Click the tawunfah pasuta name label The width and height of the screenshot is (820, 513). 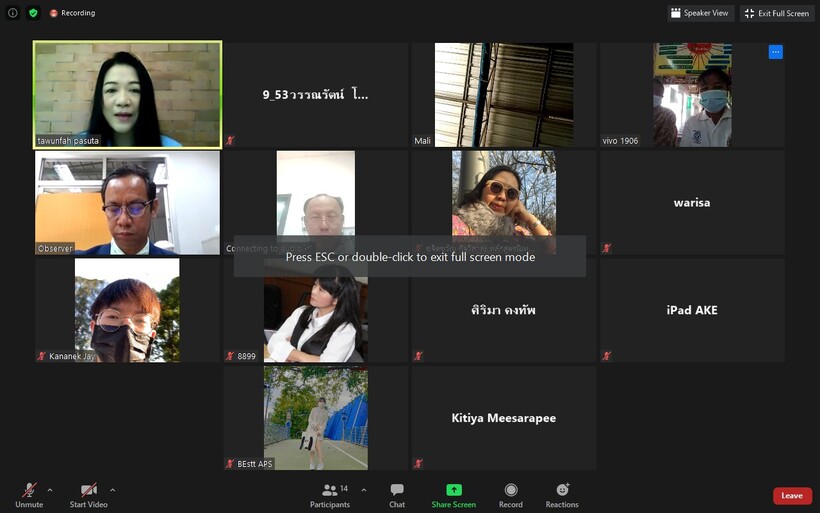point(68,141)
